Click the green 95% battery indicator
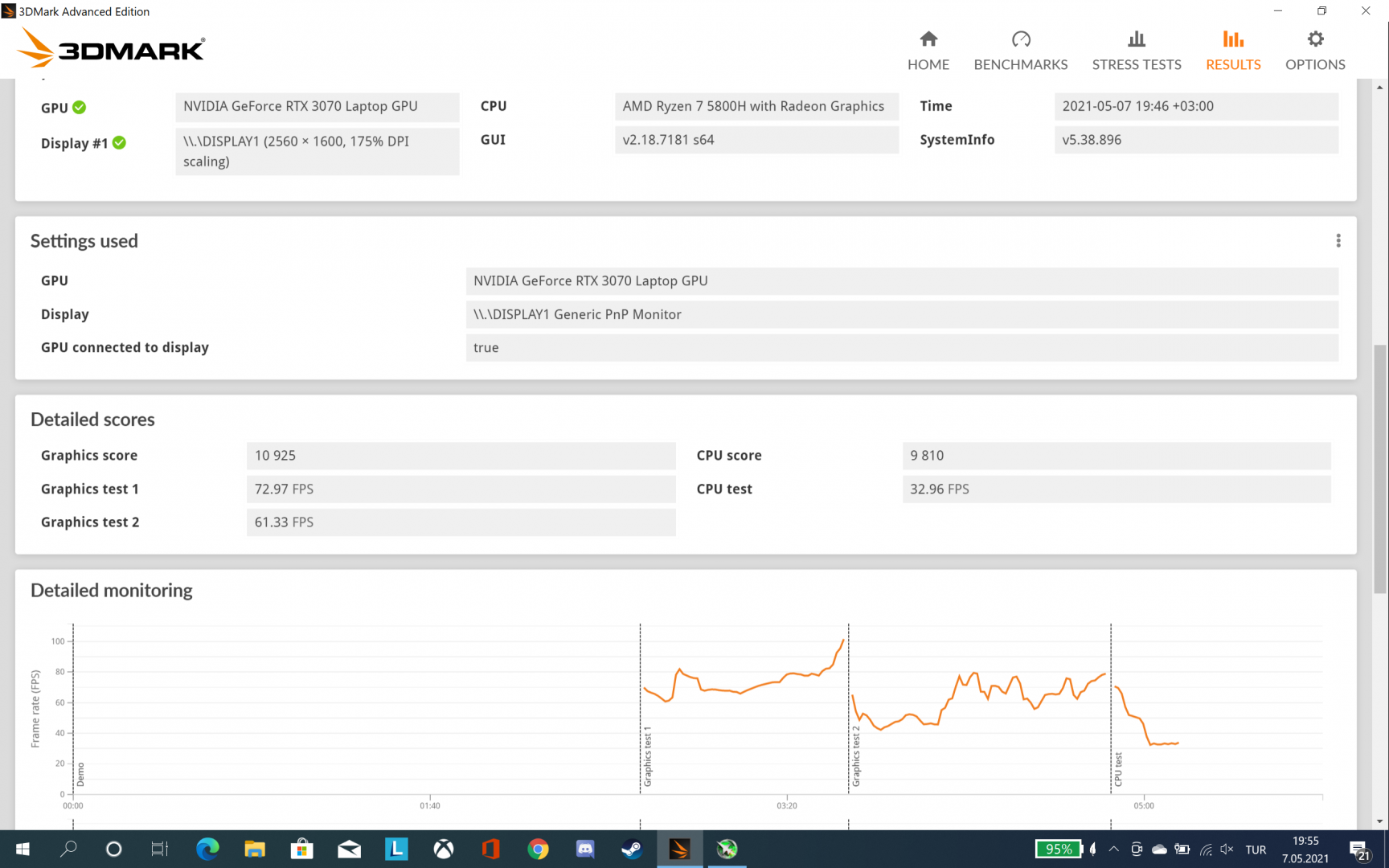Image resolution: width=1389 pixels, height=868 pixels. 1059,849
